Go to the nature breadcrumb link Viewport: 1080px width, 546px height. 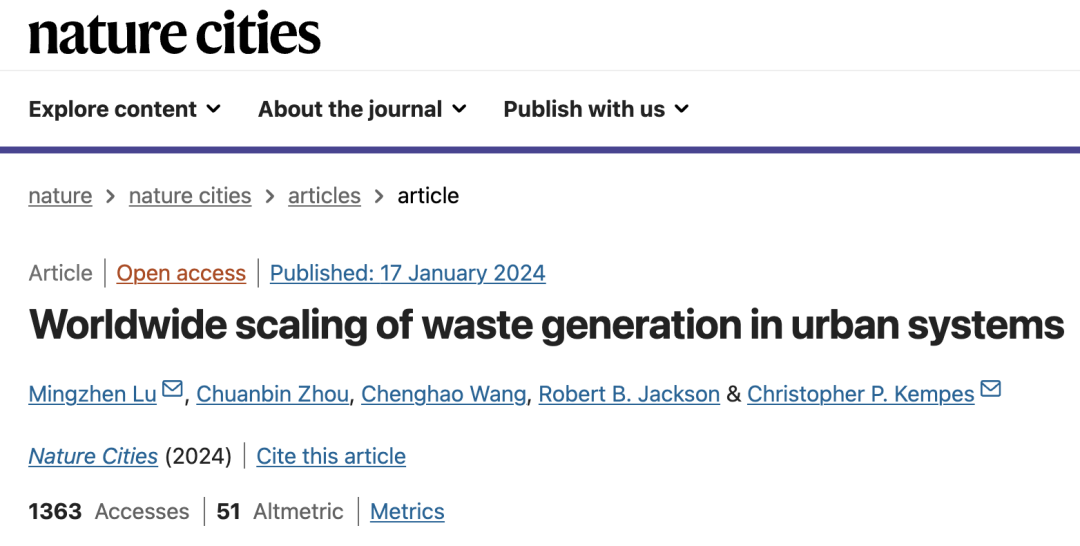tap(60, 196)
